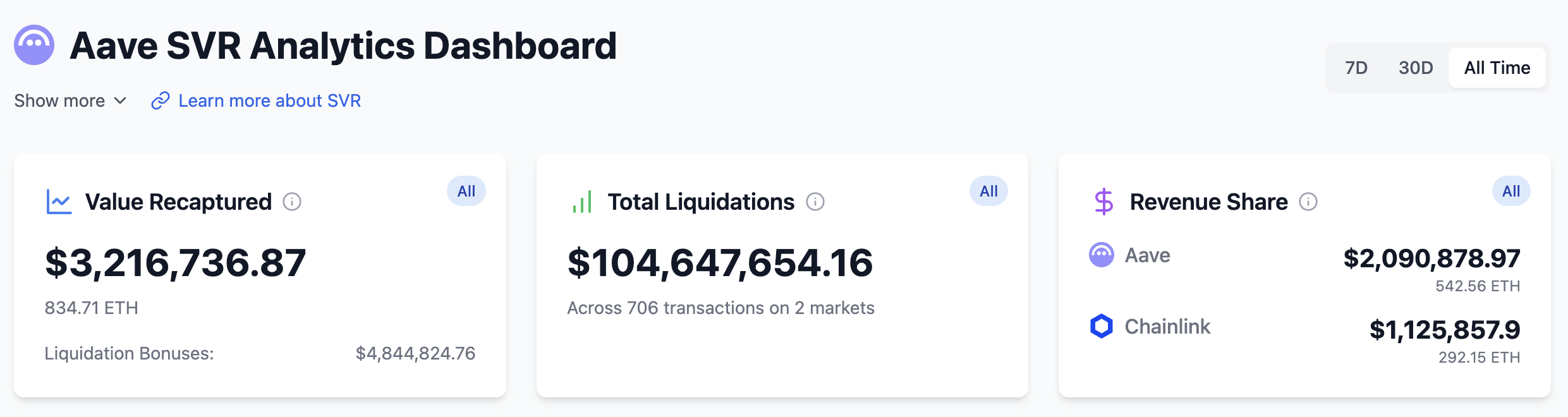Switch time range to 30D
The width and height of the screenshot is (1568, 417).
(x=1416, y=68)
